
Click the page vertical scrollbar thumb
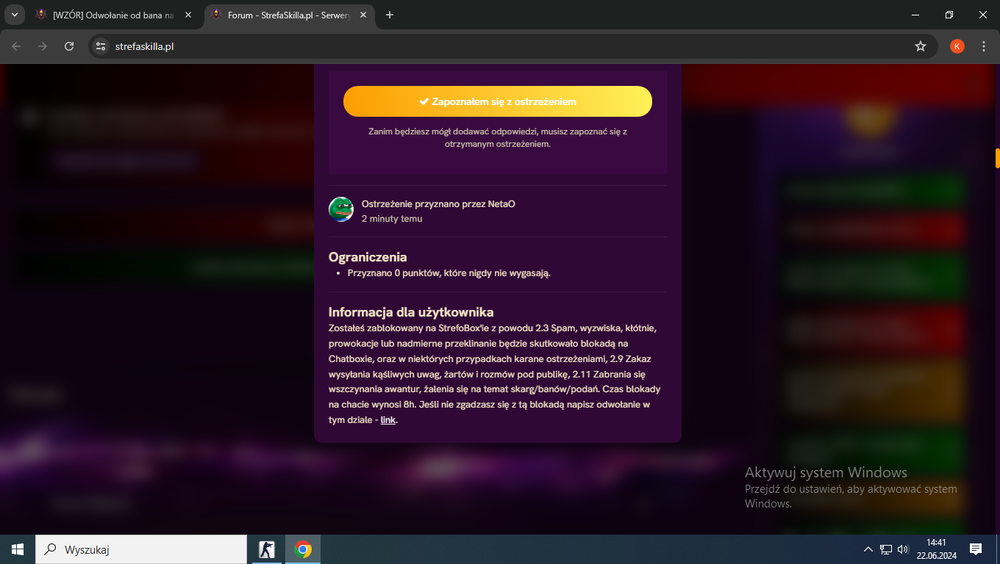click(997, 158)
